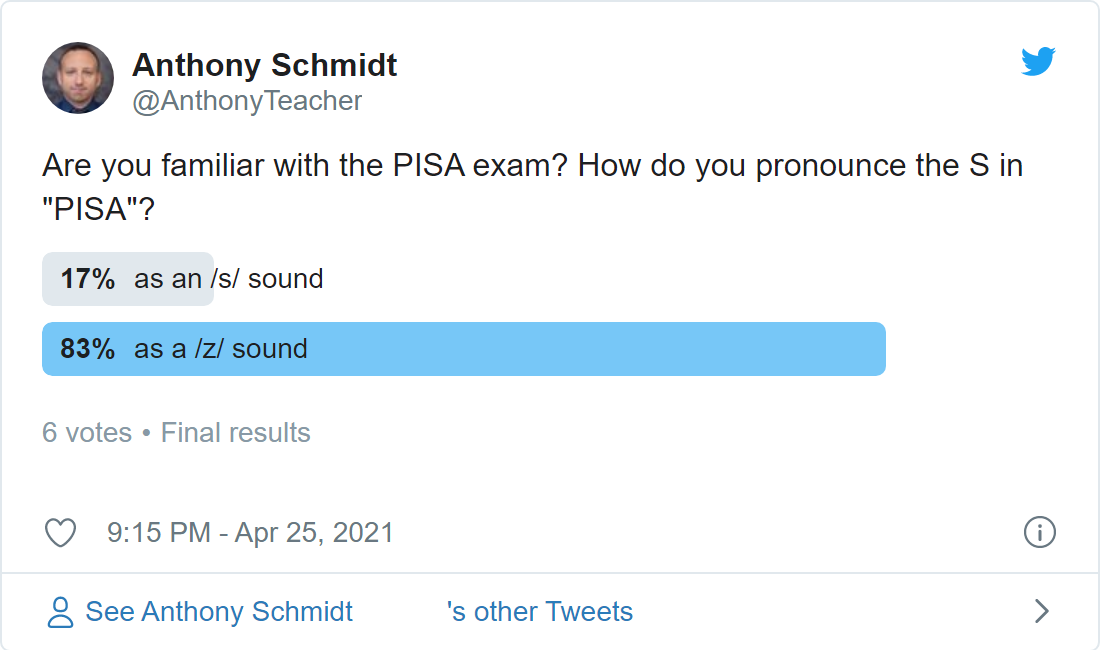Click the "'s other Tweets" text
This screenshot has height=650, width=1100.
[539, 611]
